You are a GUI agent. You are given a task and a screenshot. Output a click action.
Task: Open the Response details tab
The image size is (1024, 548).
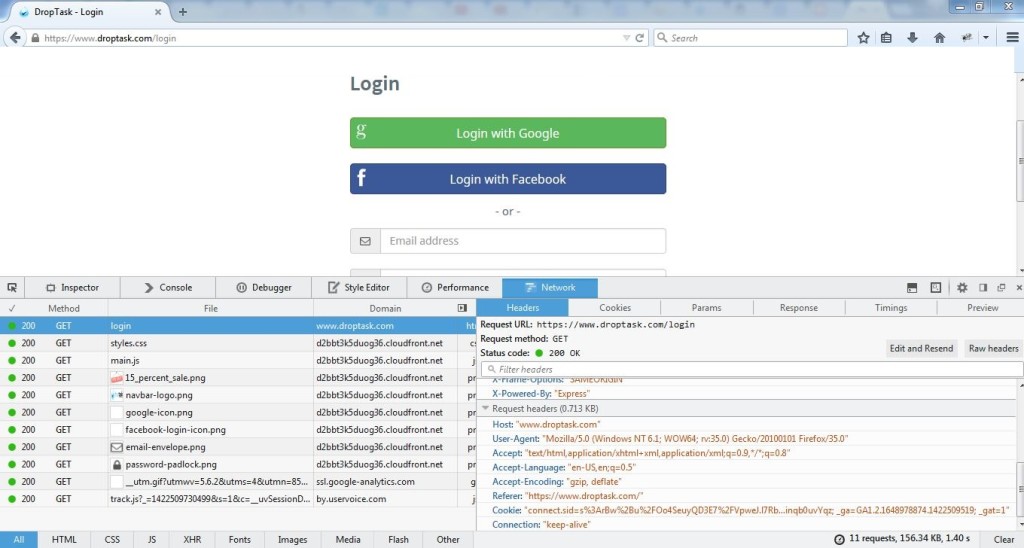click(799, 308)
